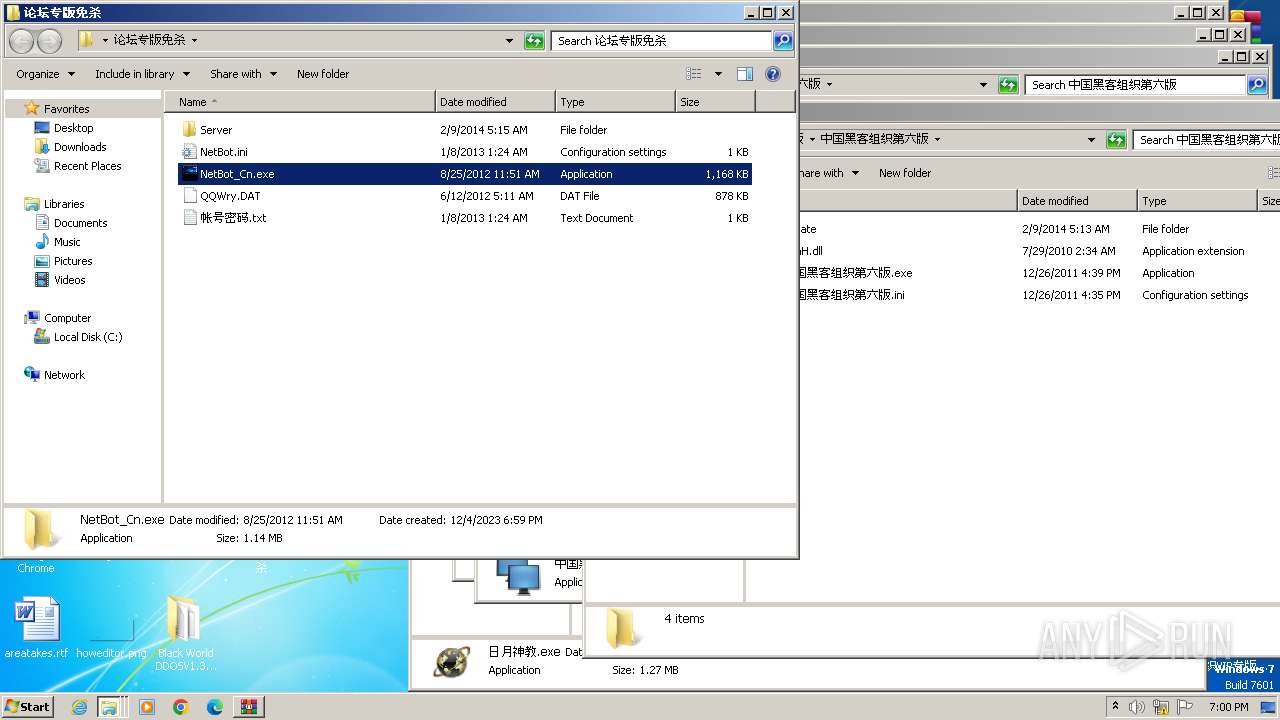Viewport: 1280px width, 720px height.
Task: Select 中国黑客组织第六版.ini in background window
Action: click(851, 295)
